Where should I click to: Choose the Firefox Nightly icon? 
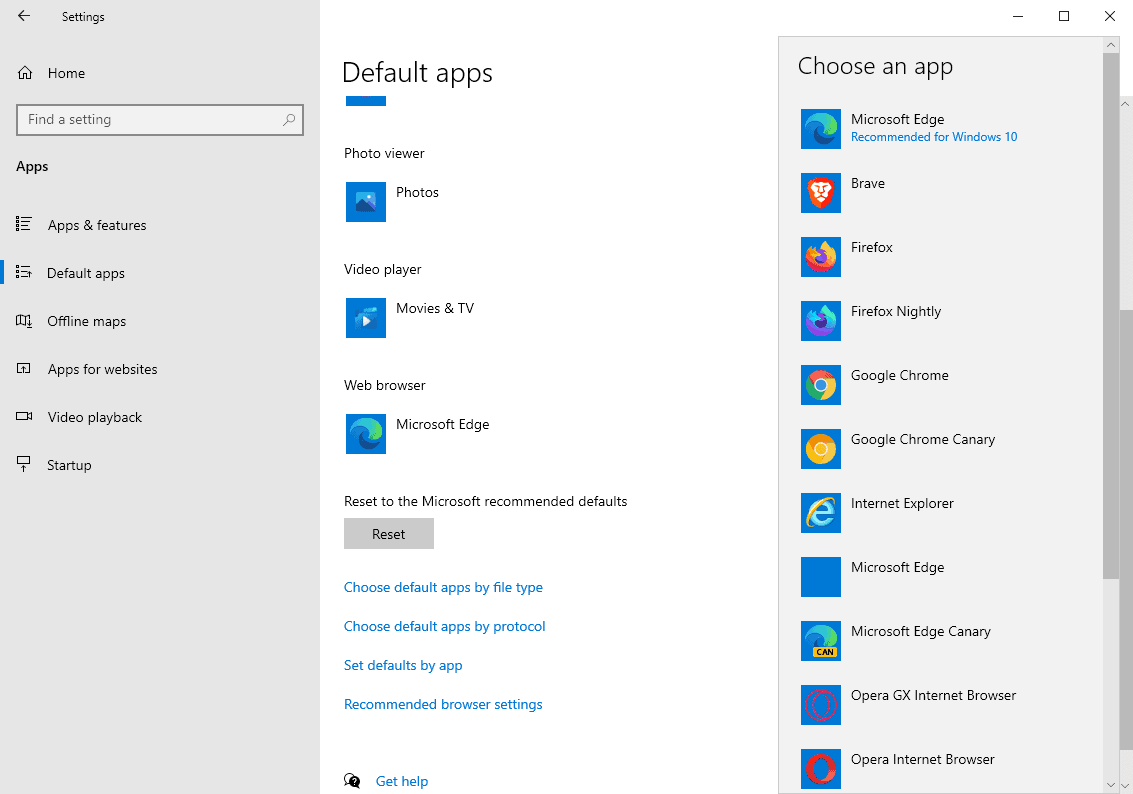821,321
